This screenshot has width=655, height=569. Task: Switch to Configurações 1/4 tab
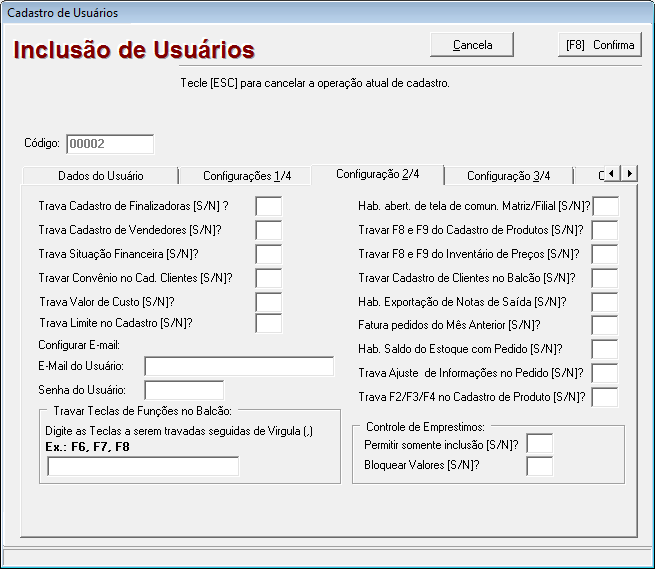click(x=247, y=176)
